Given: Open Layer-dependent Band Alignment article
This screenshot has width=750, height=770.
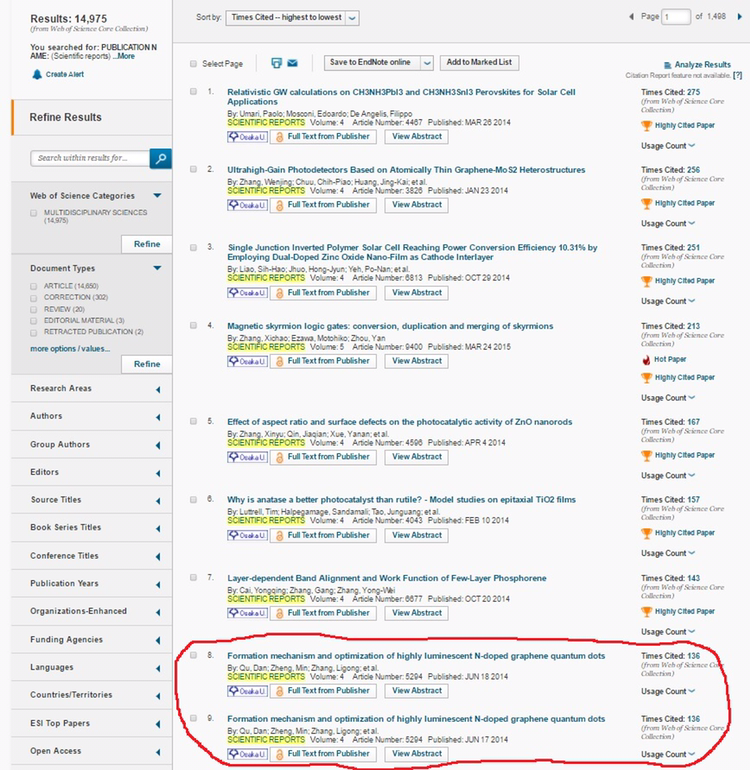Looking at the screenshot, I should [387, 578].
